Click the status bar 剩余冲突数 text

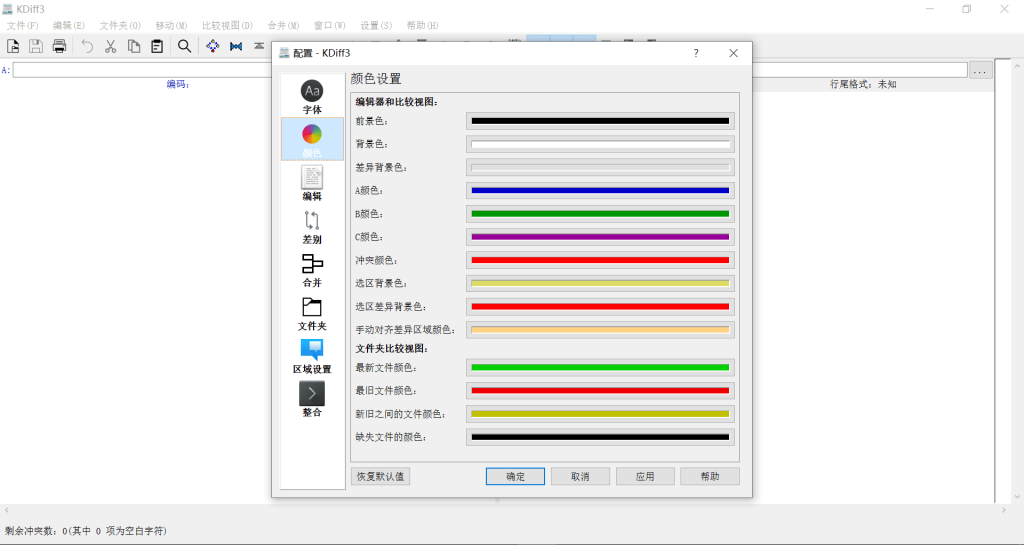(x=86, y=531)
